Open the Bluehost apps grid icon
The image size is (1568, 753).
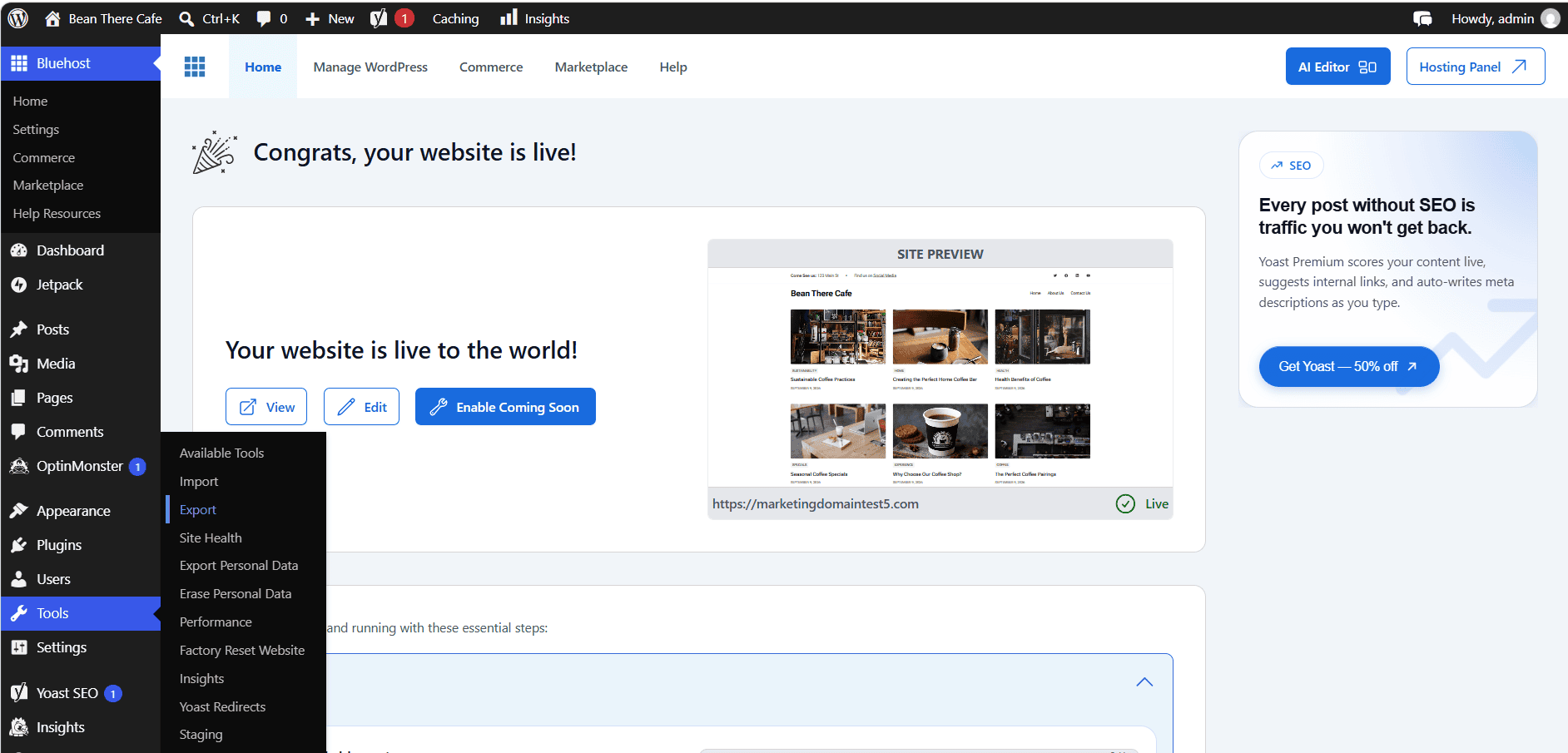tap(195, 67)
